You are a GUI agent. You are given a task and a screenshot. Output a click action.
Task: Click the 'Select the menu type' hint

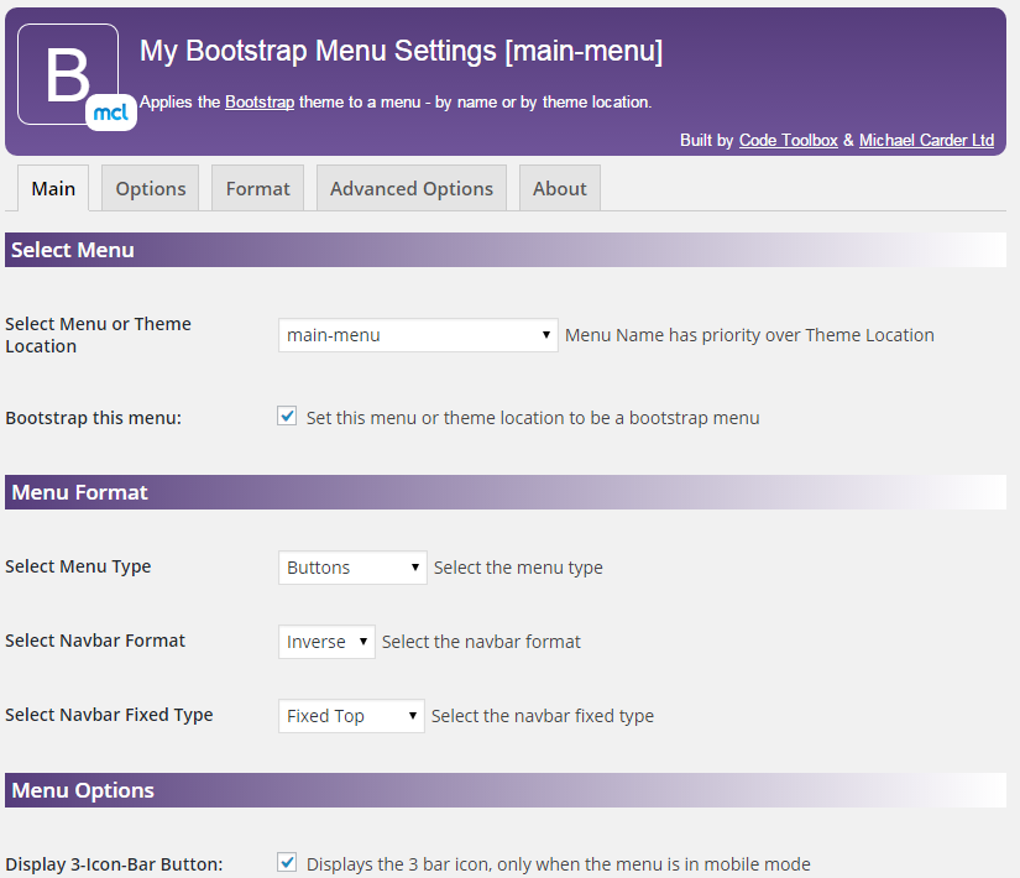pyautogui.click(x=518, y=568)
